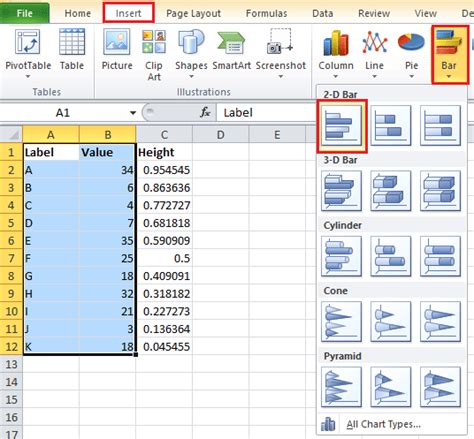Click cell with value 0.409091
The image size is (474, 439).
[164, 276]
